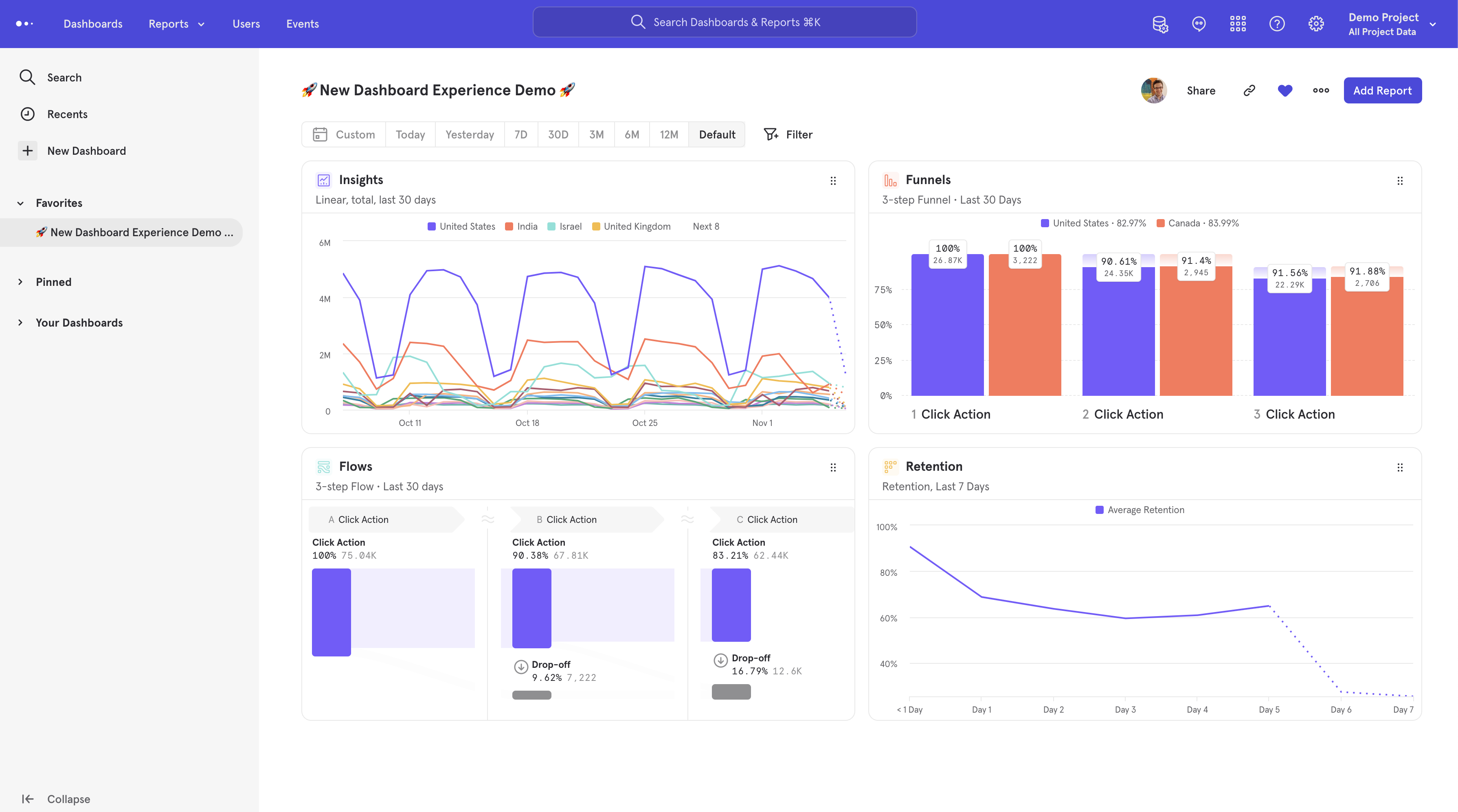The height and width of the screenshot is (812, 1458).
Task: Open Recents in the sidebar
Action: pos(67,114)
